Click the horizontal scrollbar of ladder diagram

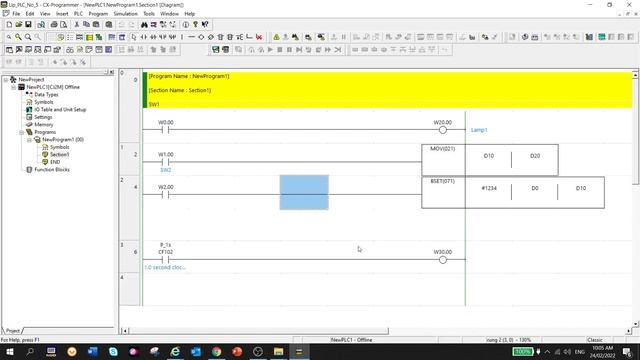pyautogui.click(x=259, y=331)
